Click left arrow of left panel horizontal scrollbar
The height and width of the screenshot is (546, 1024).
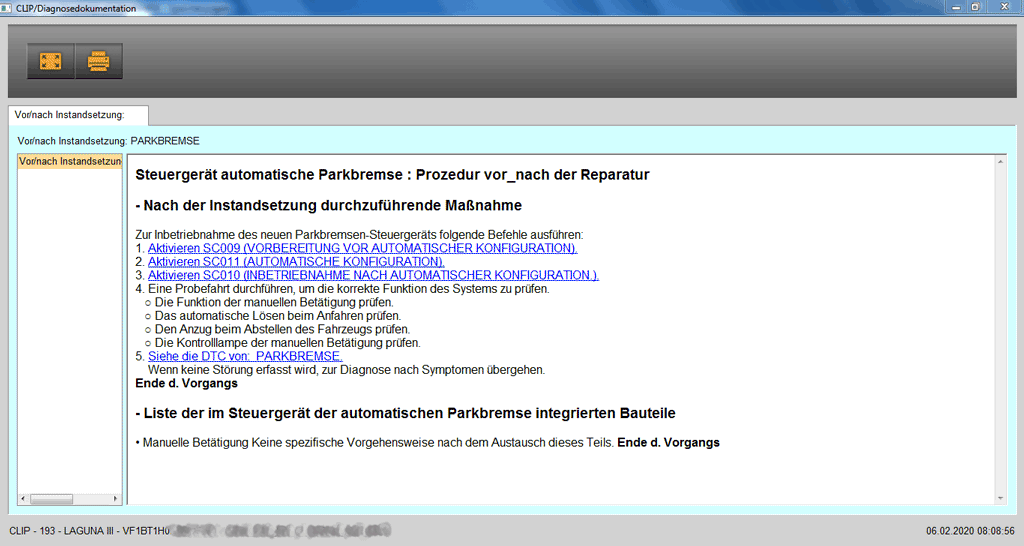pos(24,498)
